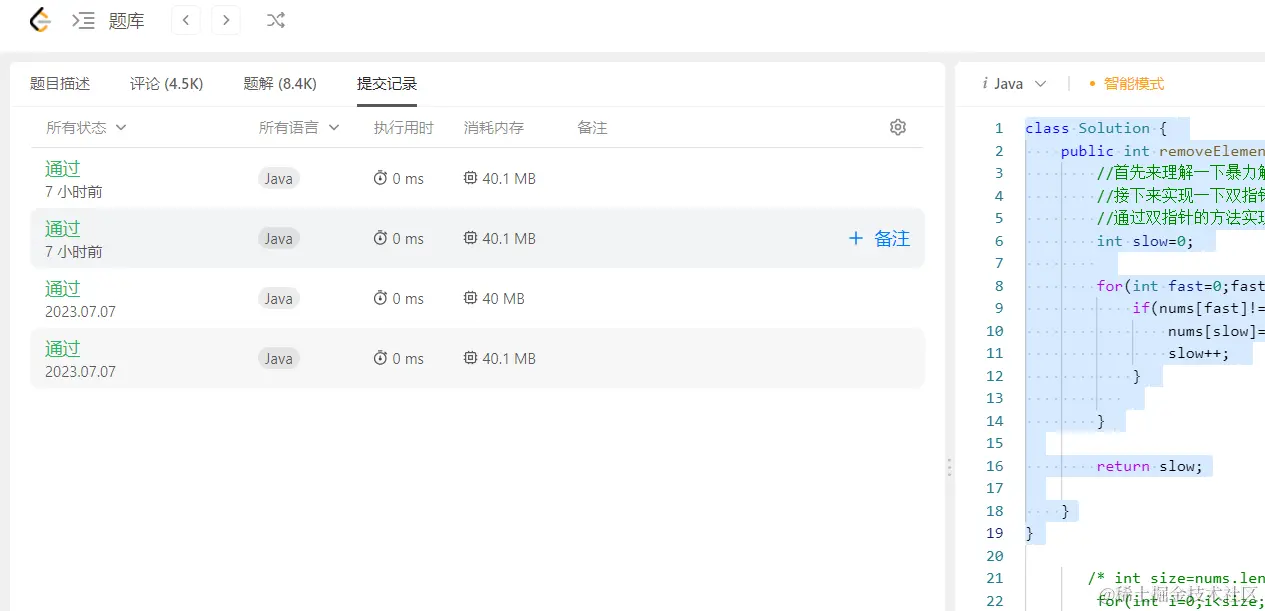Go to next problem arrow
This screenshot has width=1265, height=611.
pos(226,20)
